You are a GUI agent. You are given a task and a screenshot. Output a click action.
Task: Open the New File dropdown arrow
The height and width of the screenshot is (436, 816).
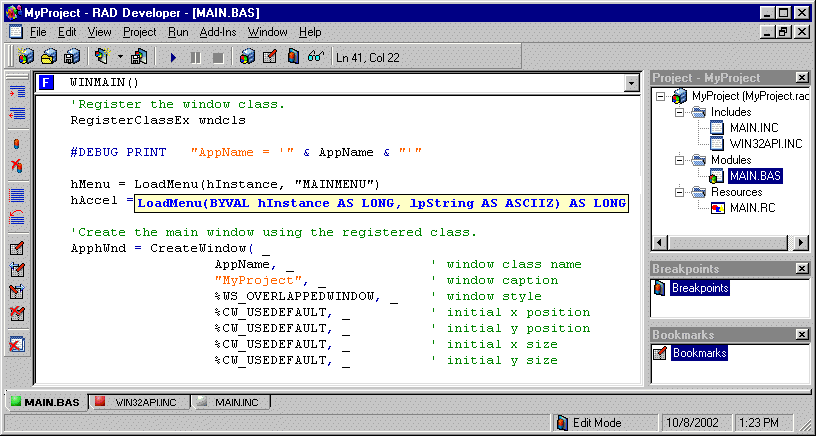[120, 57]
